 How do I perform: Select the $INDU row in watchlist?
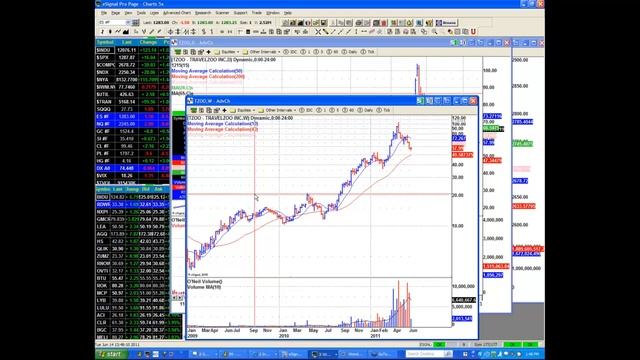133,50
